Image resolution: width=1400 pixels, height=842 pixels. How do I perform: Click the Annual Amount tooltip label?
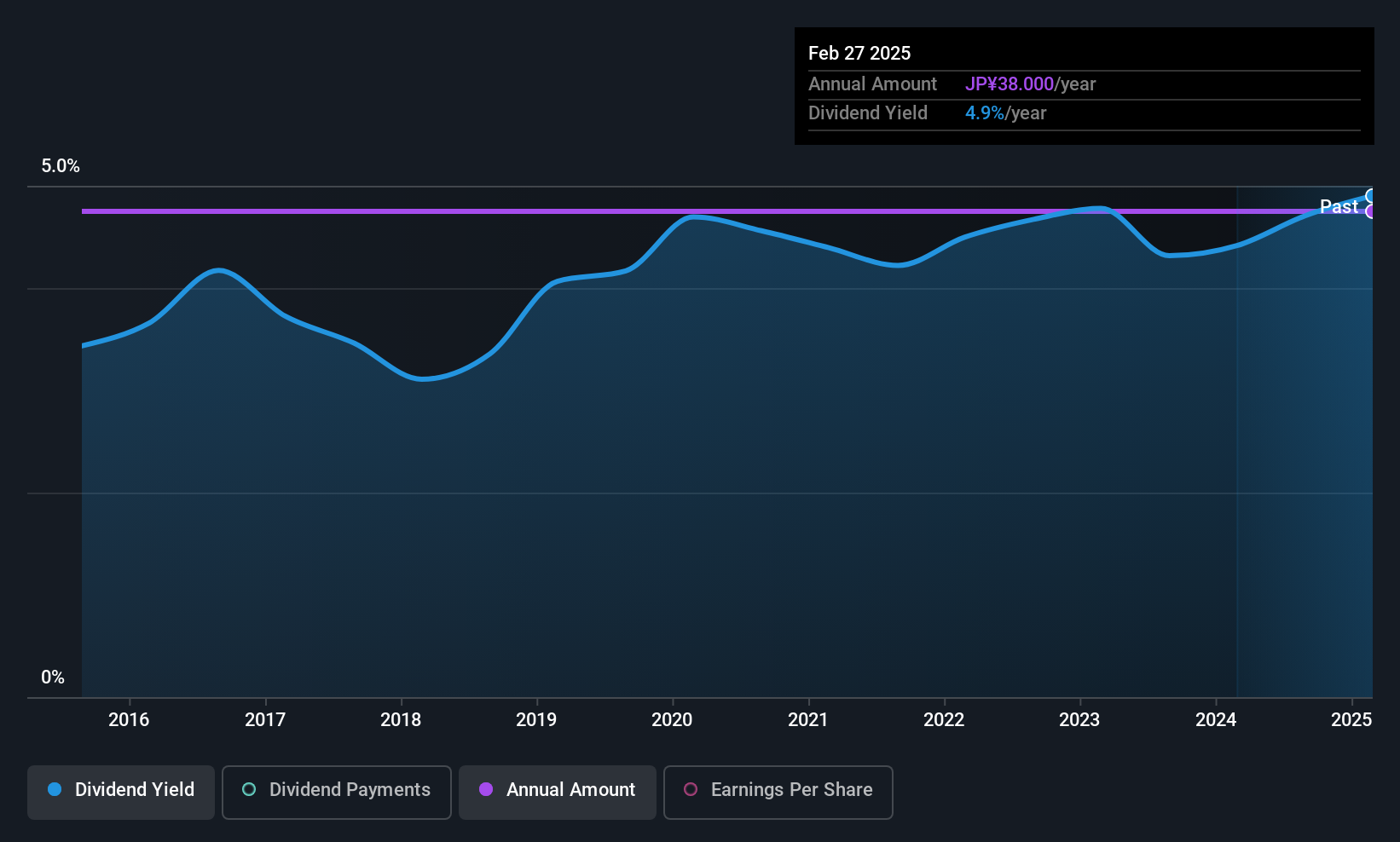click(872, 84)
